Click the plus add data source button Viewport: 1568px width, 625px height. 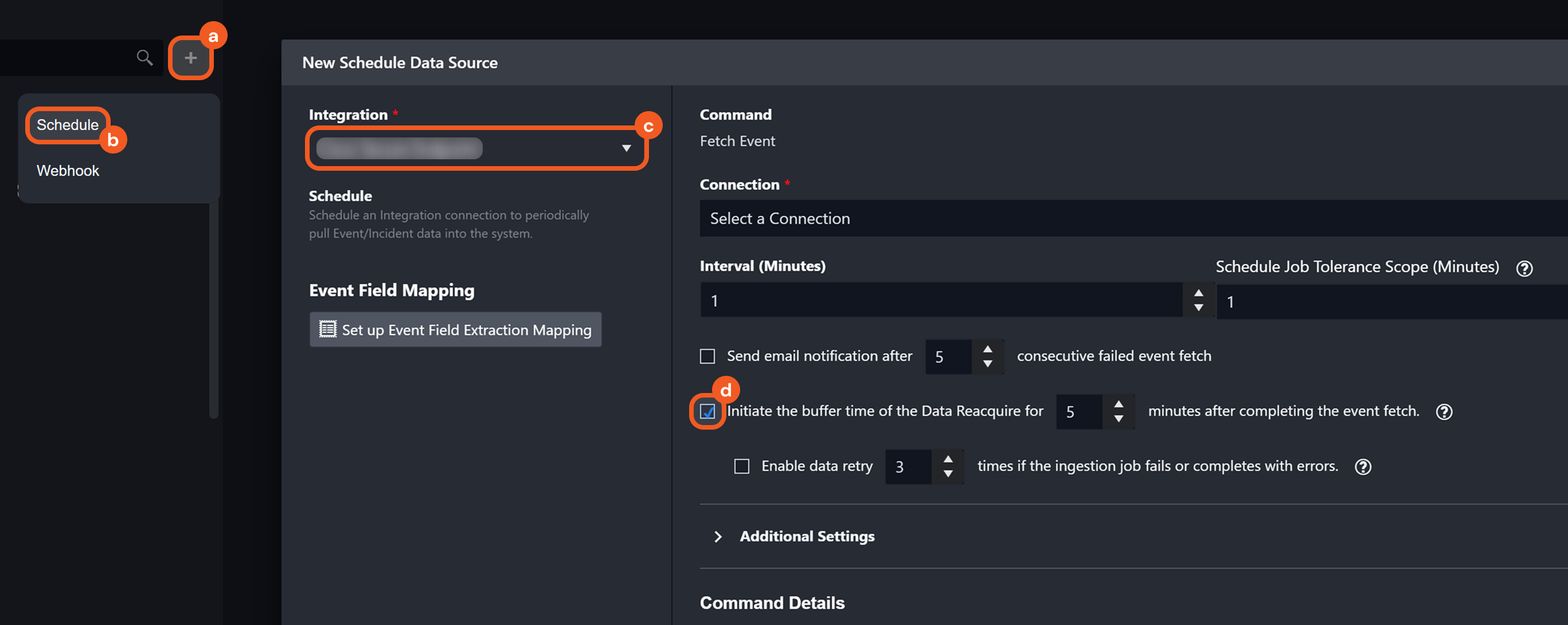point(190,58)
